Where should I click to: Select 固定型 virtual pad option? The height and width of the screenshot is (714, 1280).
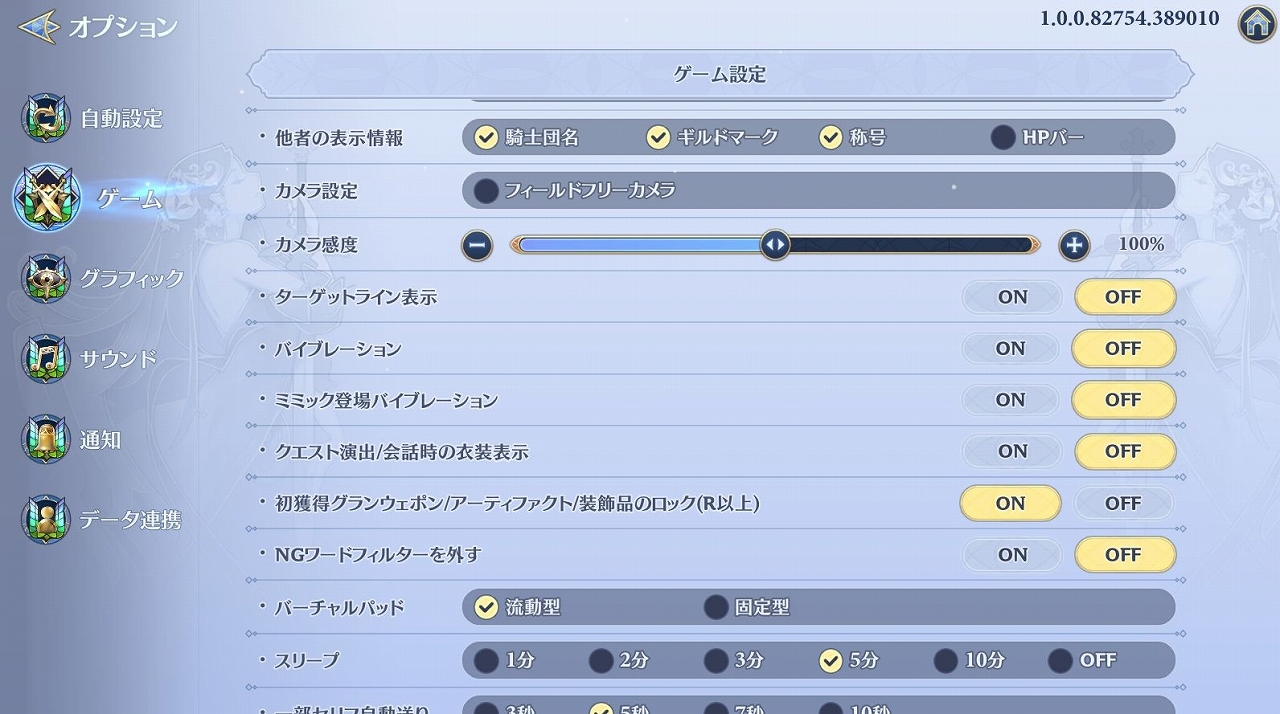[716, 607]
